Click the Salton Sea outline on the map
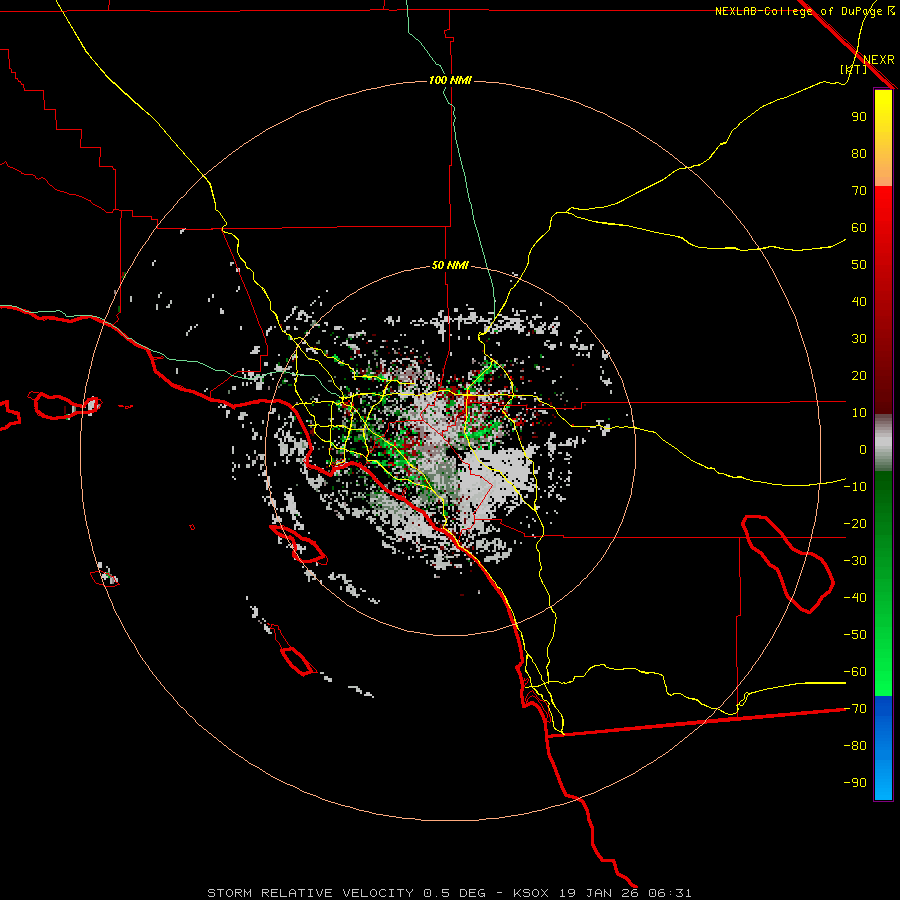 (788, 564)
